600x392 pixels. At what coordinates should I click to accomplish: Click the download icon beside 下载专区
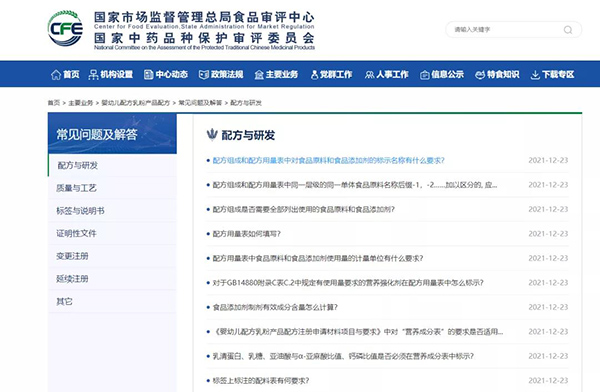535,75
